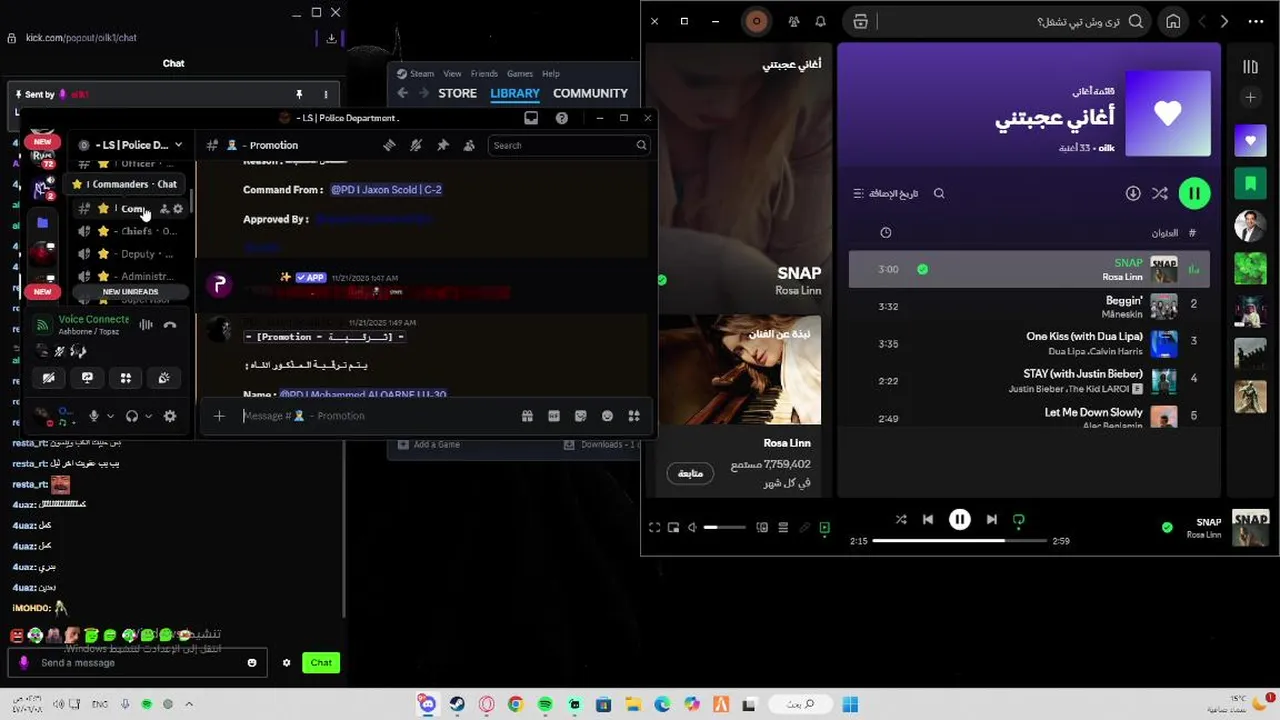Open Discord user settings gear
This screenshot has width=1280, height=720.
(170, 416)
